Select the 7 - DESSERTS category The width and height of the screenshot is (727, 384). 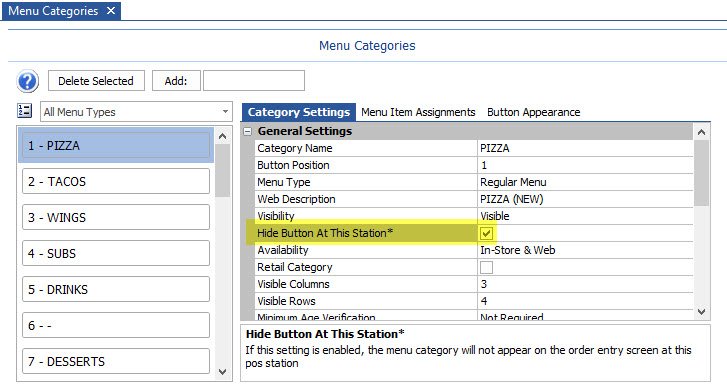116,361
